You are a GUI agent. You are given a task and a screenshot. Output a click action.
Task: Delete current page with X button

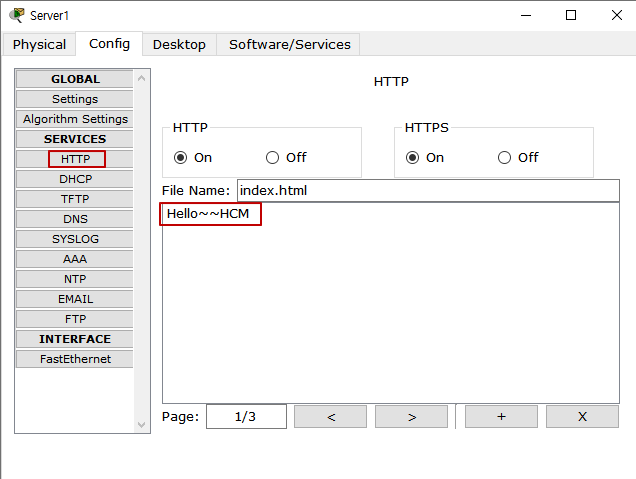click(x=582, y=416)
